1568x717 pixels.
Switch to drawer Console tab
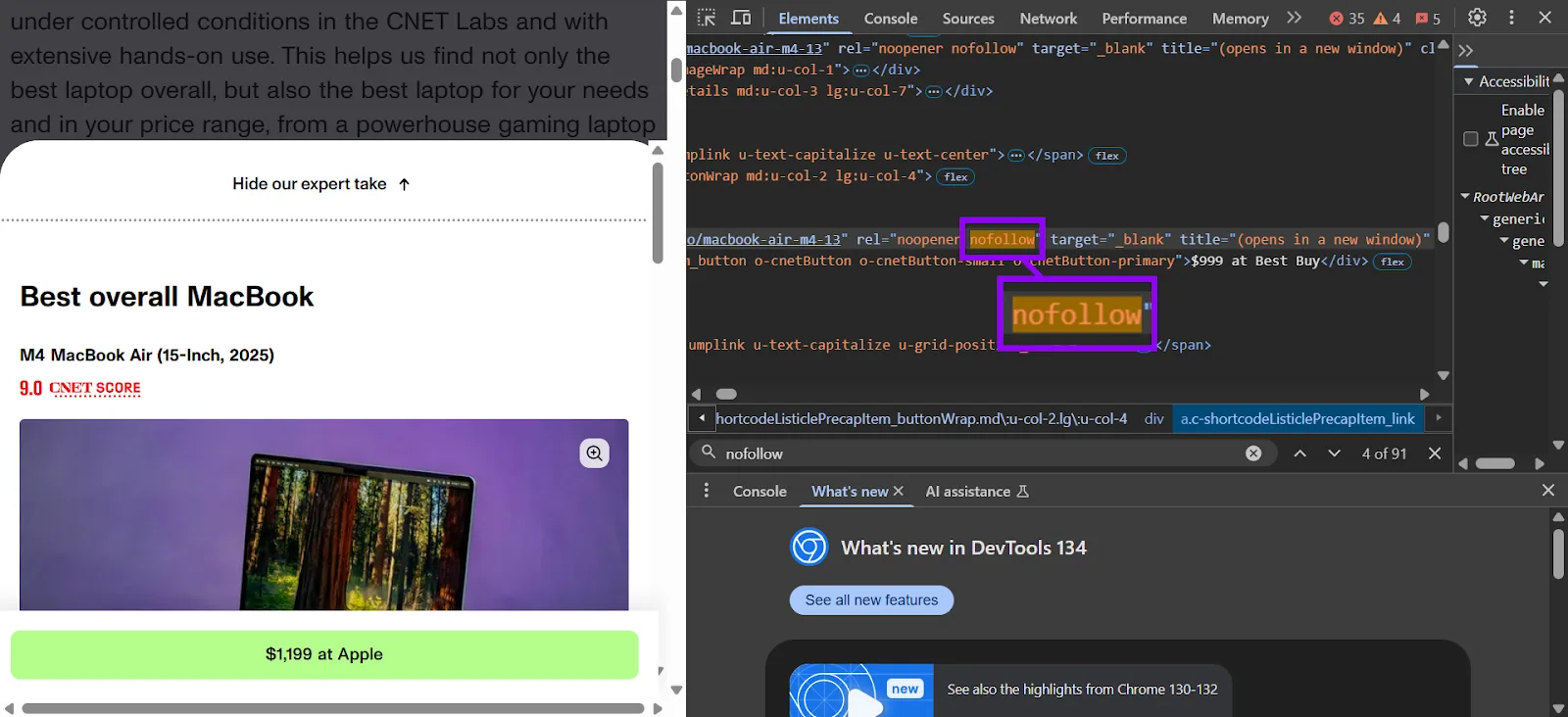(759, 491)
